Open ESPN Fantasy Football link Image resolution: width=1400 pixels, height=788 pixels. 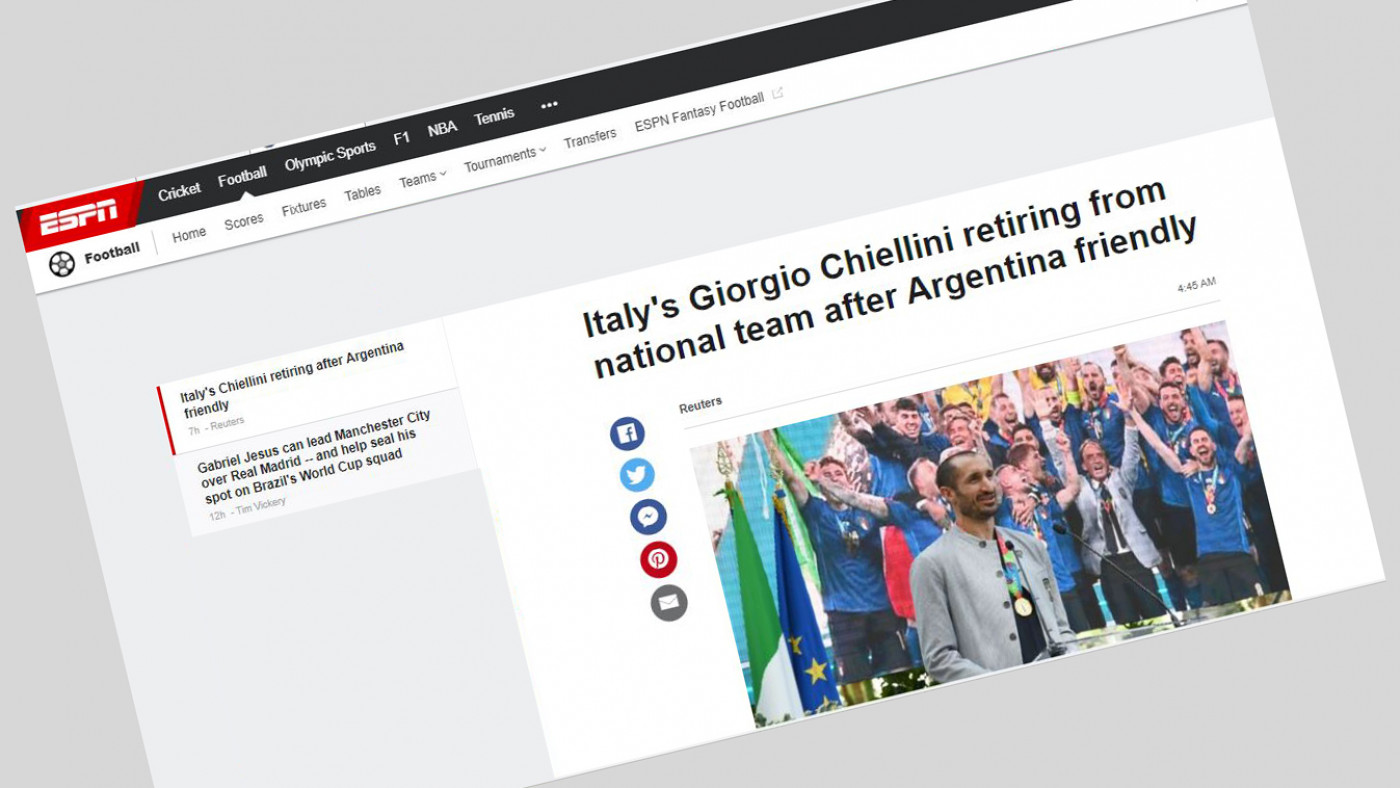pos(699,113)
